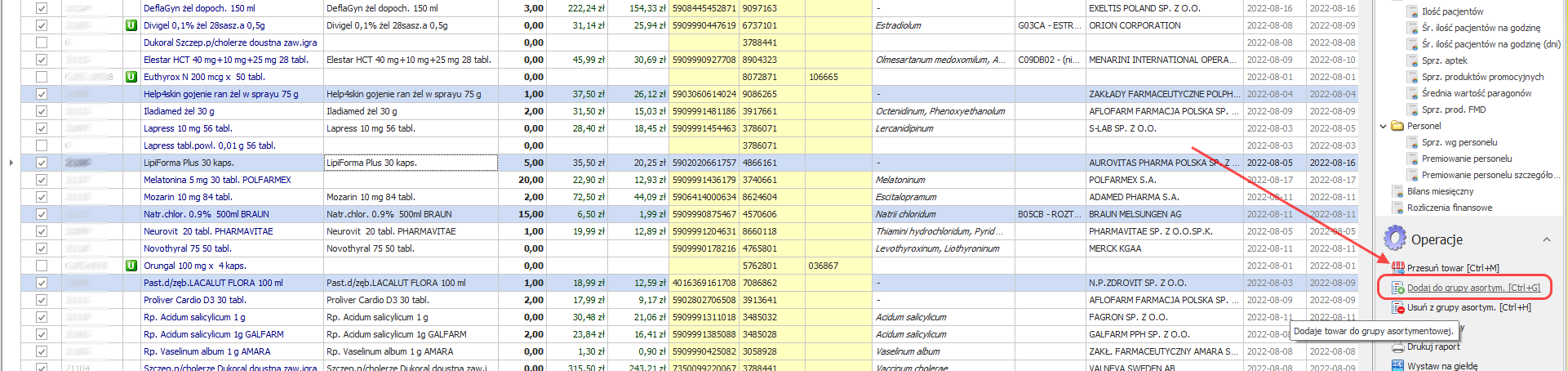Open Średnia wartość paragonów report
Screen dimensions: 1568x371
click(x=1476, y=93)
